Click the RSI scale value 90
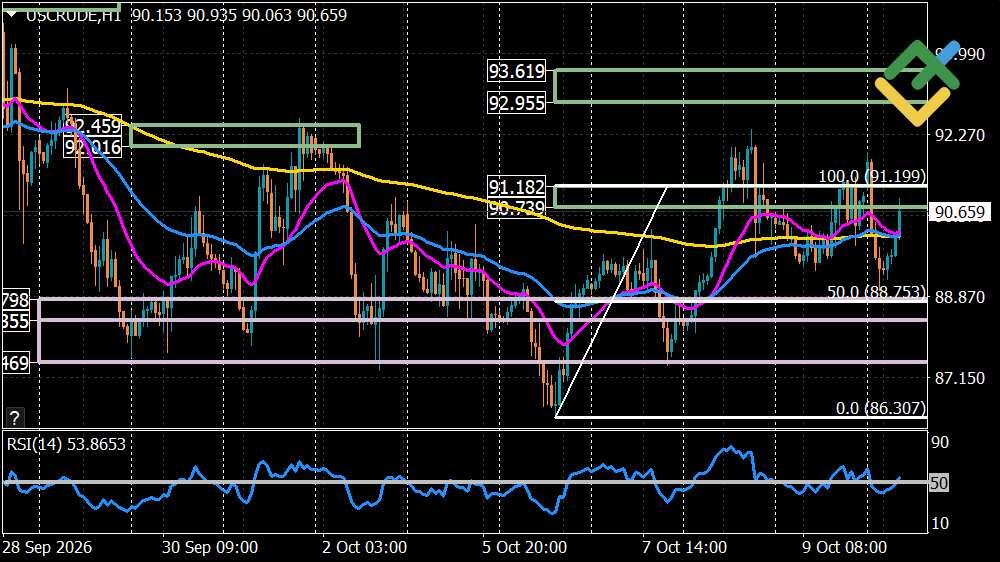This screenshot has height=562, width=1000. click(x=940, y=442)
